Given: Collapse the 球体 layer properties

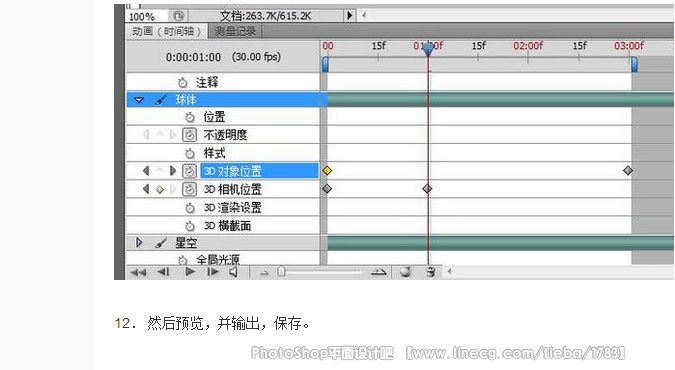Looking at the screenshot, I should (139, 100).
